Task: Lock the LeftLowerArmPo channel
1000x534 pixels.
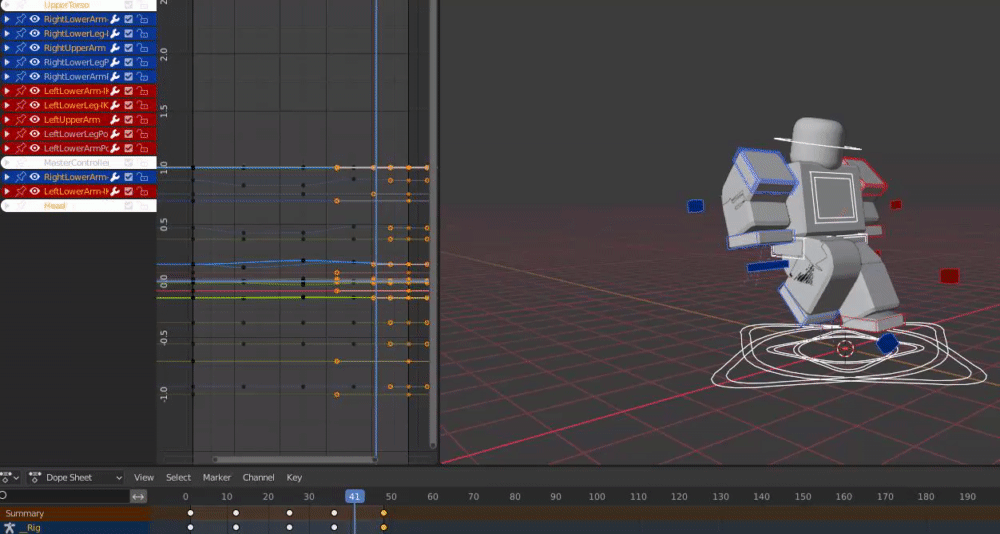Action: pyautogui.click(x=143, y=148)
